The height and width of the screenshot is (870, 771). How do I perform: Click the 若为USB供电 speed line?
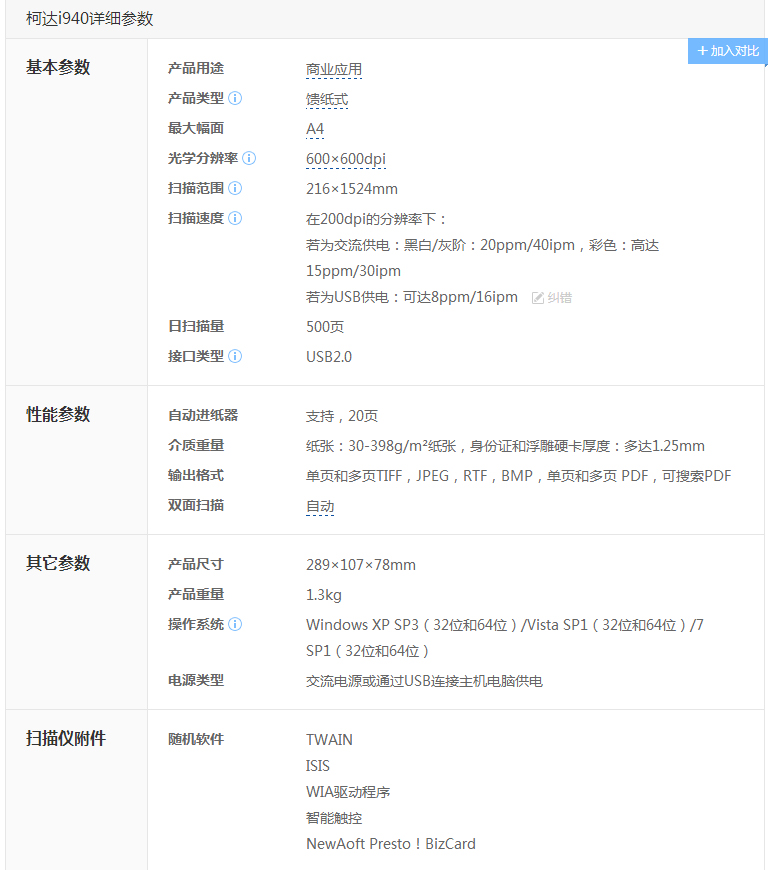pyautogui.click(x=412, y=297)
